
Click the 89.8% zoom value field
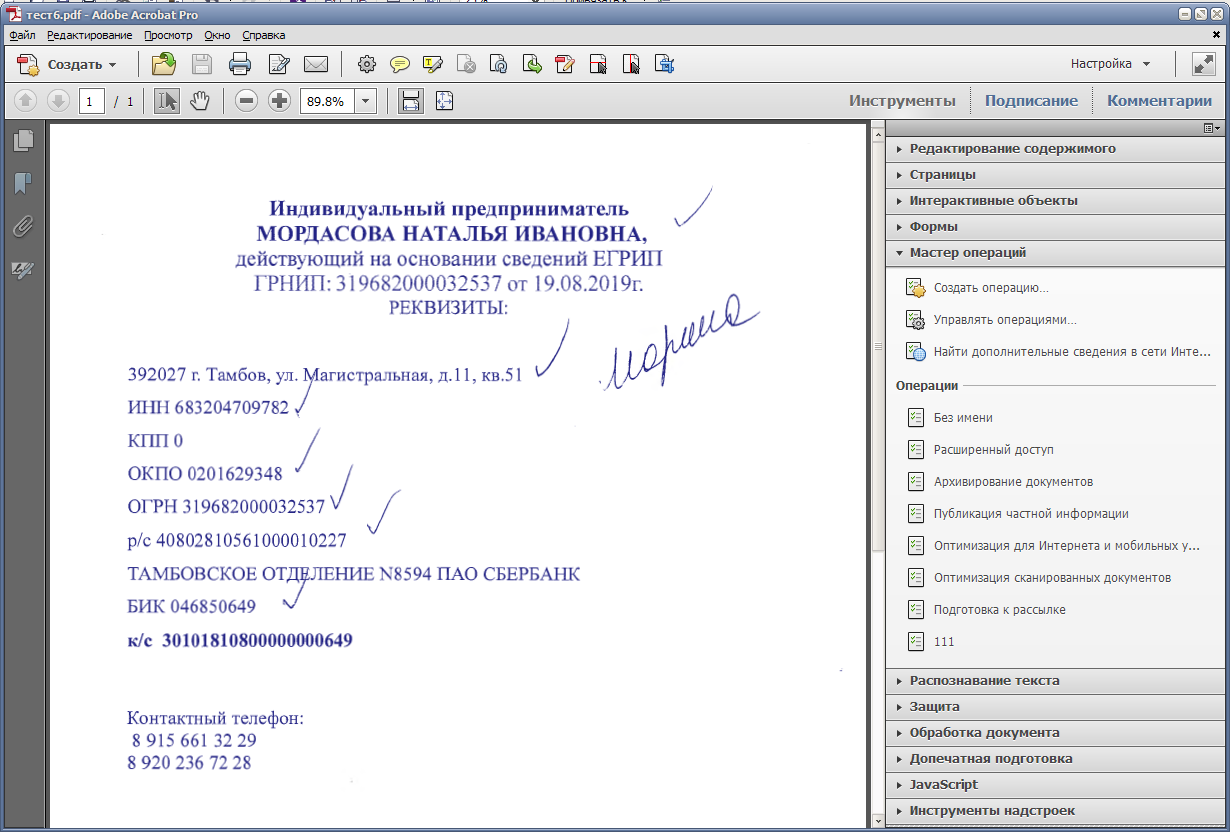pyautogui.click(x=327, y=101)
